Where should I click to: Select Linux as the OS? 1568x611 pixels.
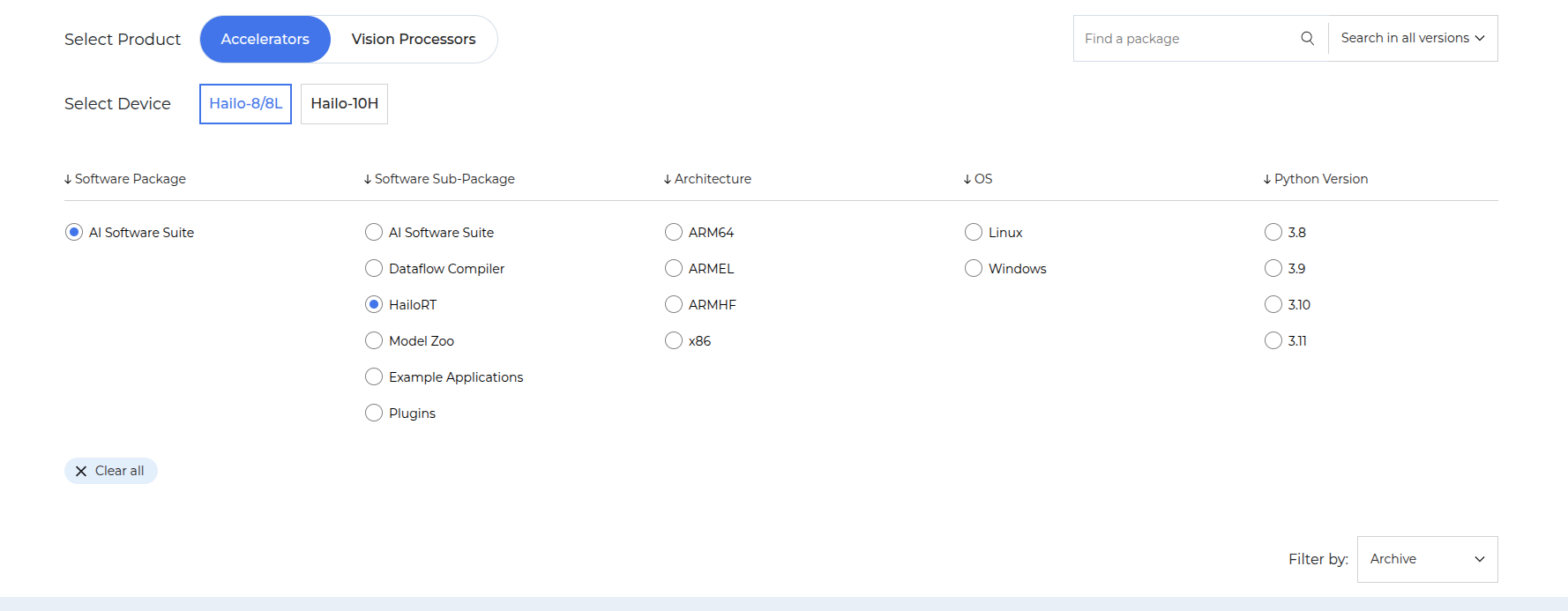[x=974, y=233]
